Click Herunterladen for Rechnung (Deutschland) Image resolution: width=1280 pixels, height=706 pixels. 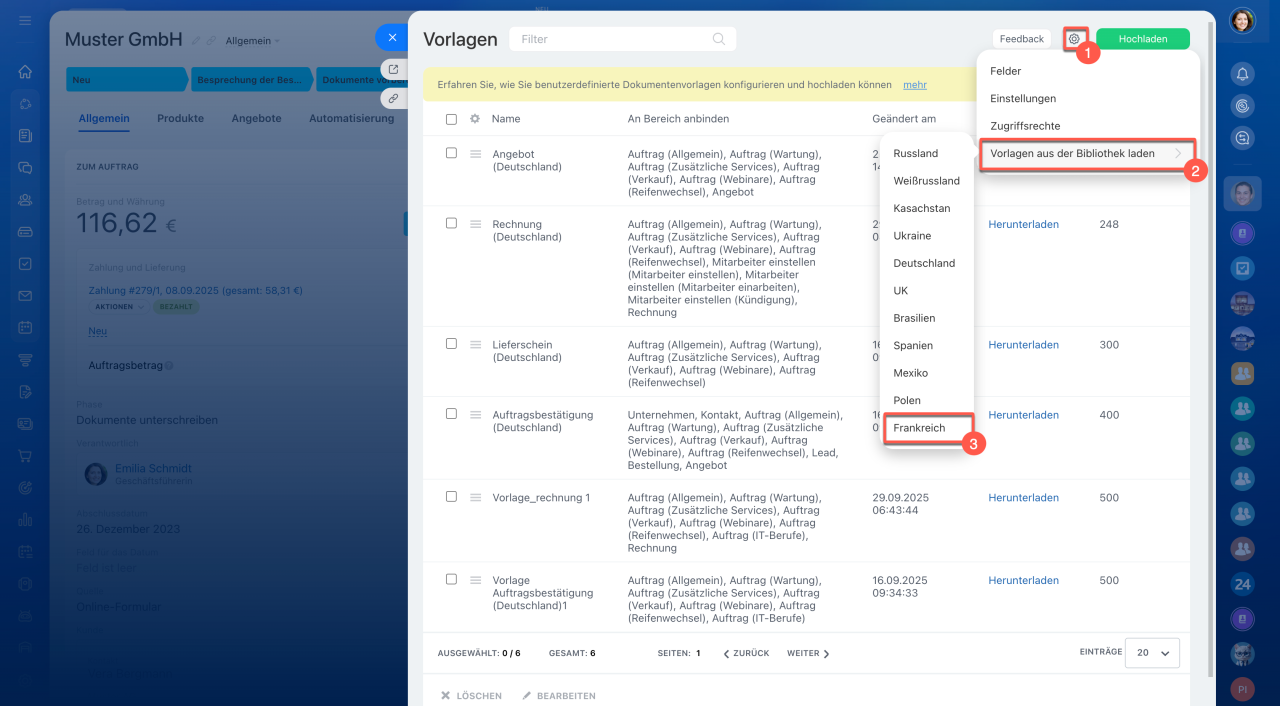click(1023, 224)
